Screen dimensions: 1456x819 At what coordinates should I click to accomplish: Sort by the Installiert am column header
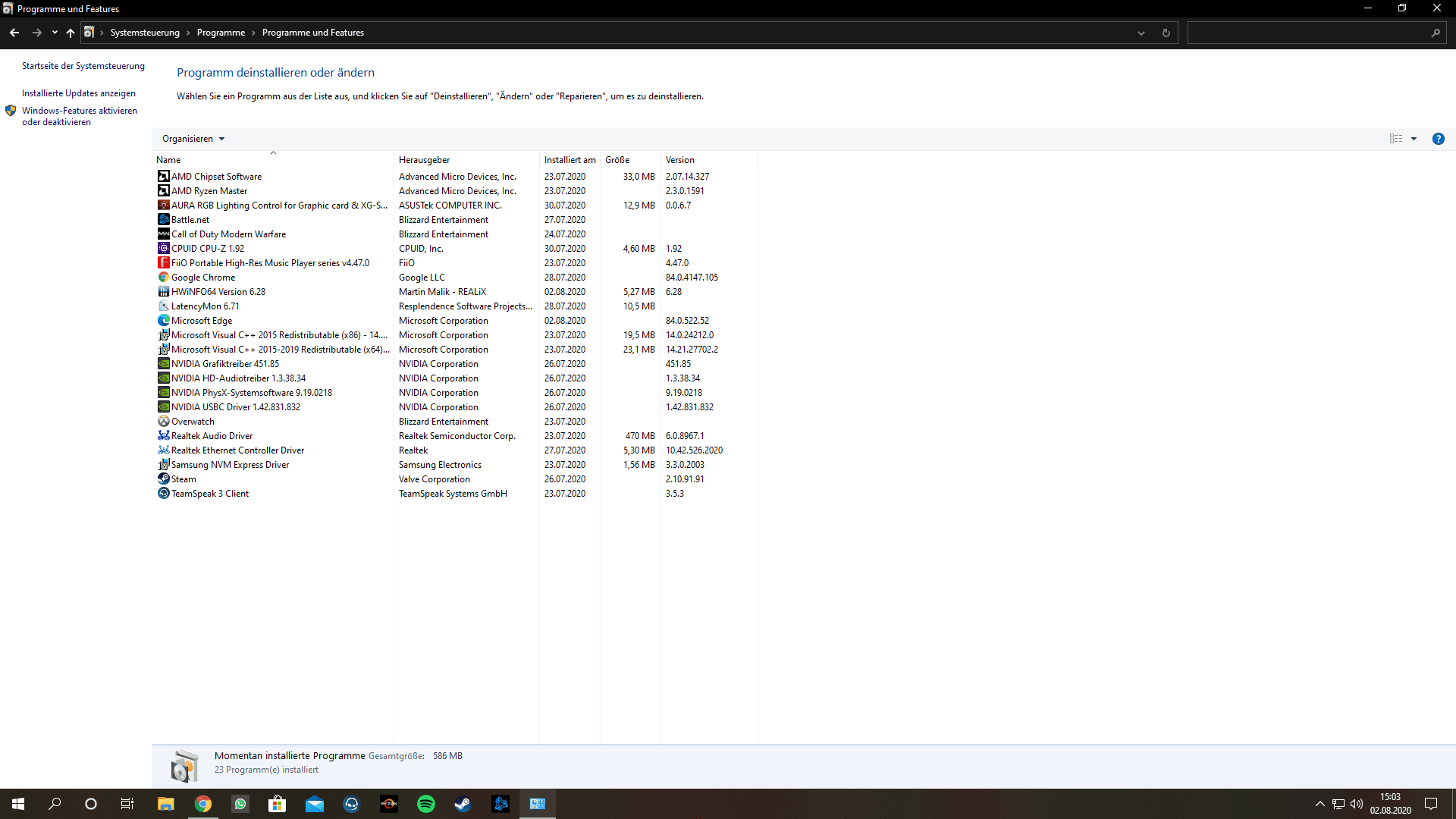click(570, 160)
